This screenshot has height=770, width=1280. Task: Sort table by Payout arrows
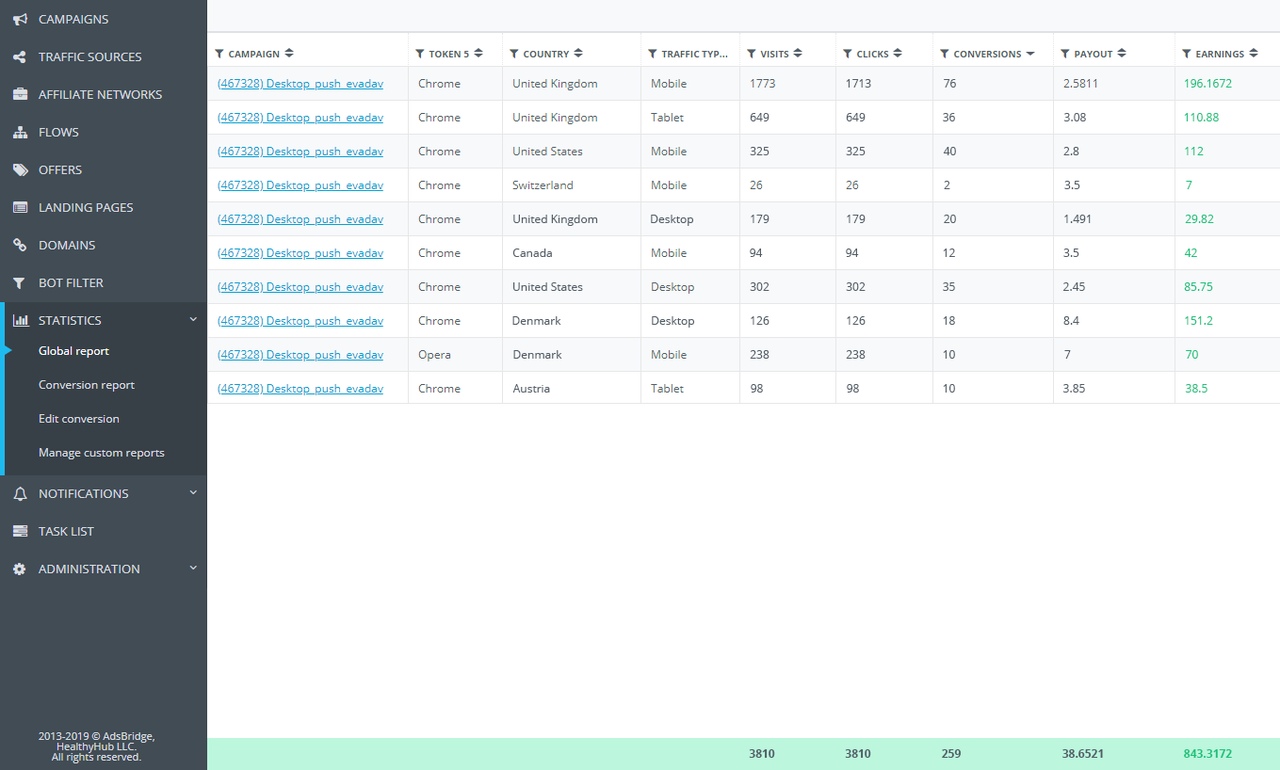coord(1122,53)
